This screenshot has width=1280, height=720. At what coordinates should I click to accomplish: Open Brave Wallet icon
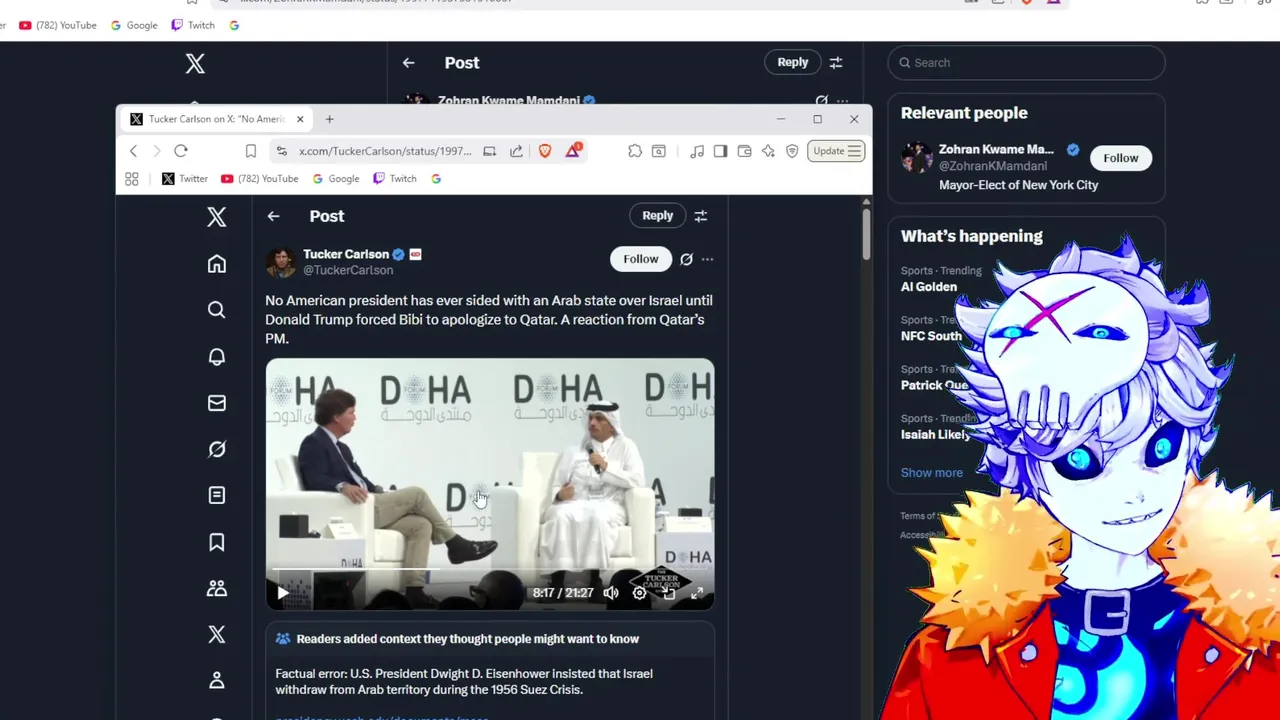point(744,151)
